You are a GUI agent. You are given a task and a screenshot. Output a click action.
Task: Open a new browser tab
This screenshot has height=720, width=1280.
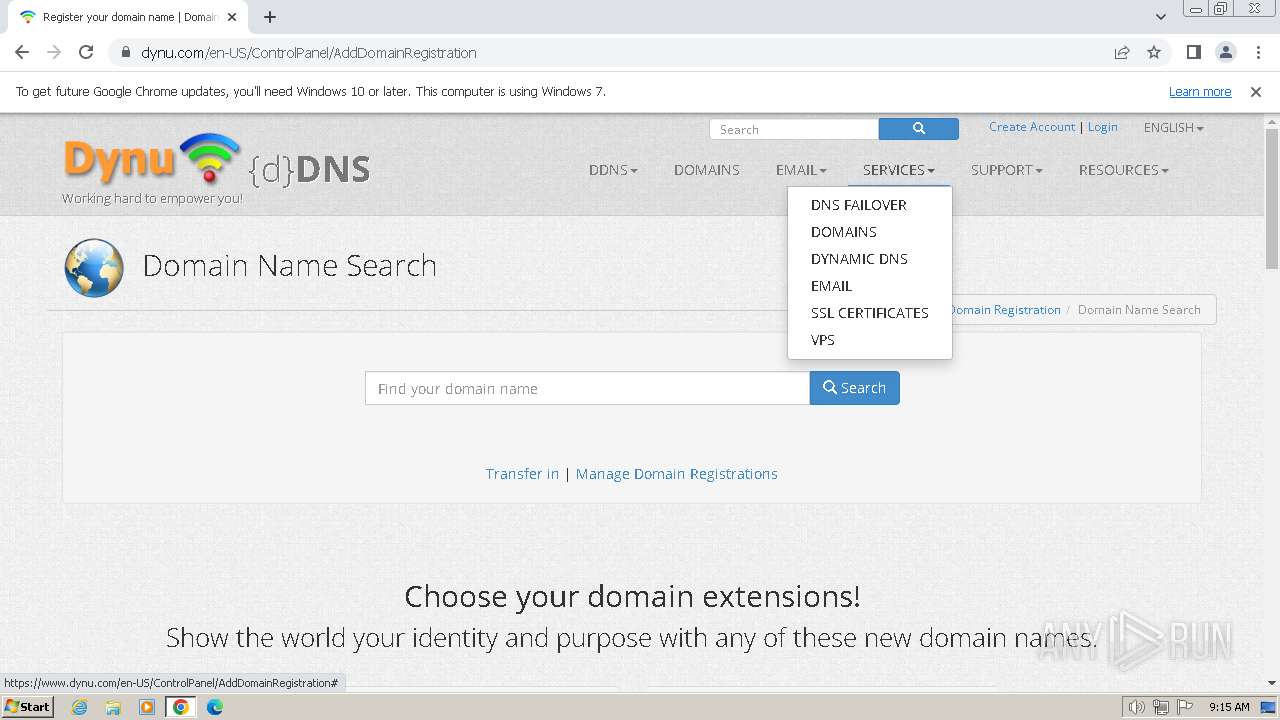[270, 17]
